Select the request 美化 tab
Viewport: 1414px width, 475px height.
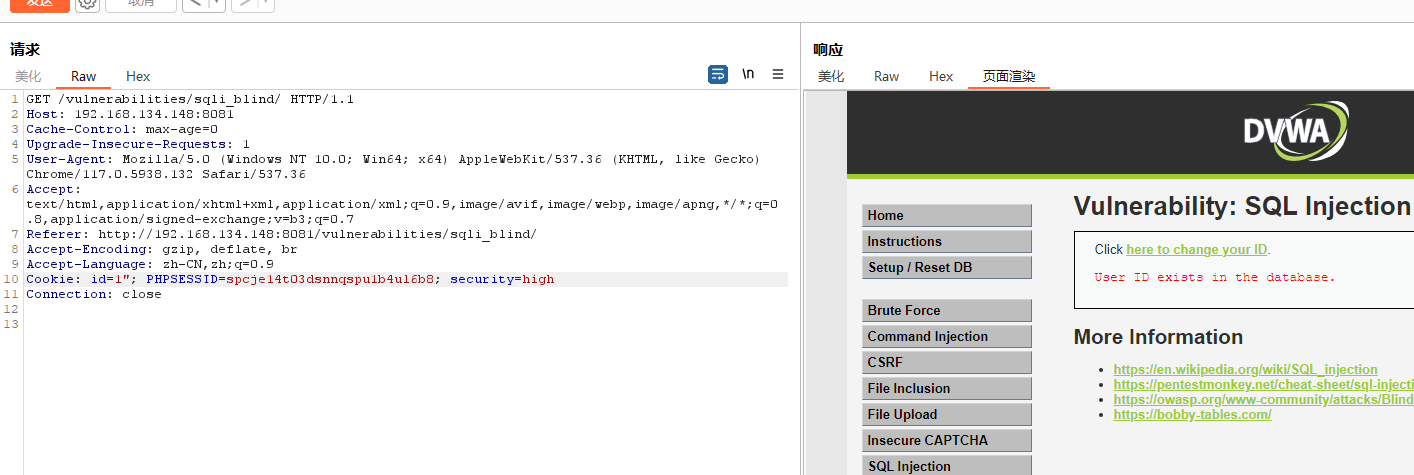28,76
